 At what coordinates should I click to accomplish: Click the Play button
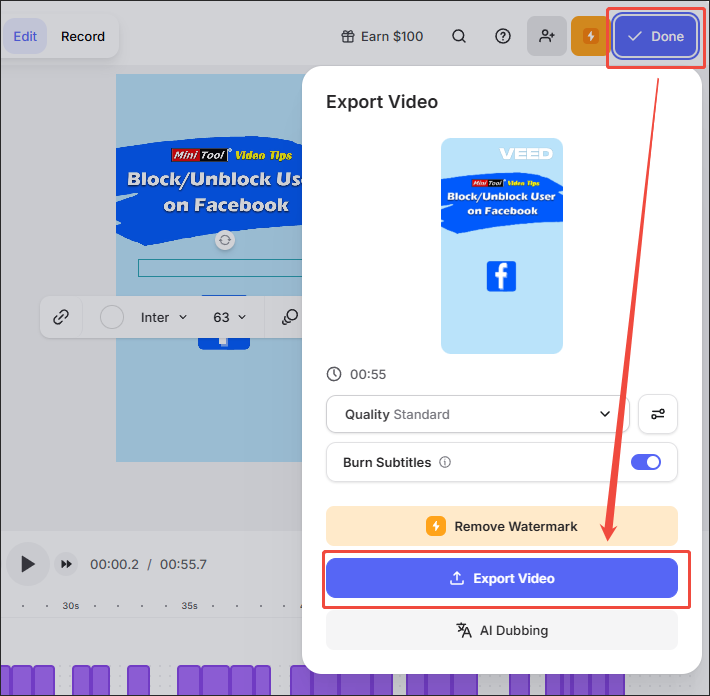pos(28,564)
